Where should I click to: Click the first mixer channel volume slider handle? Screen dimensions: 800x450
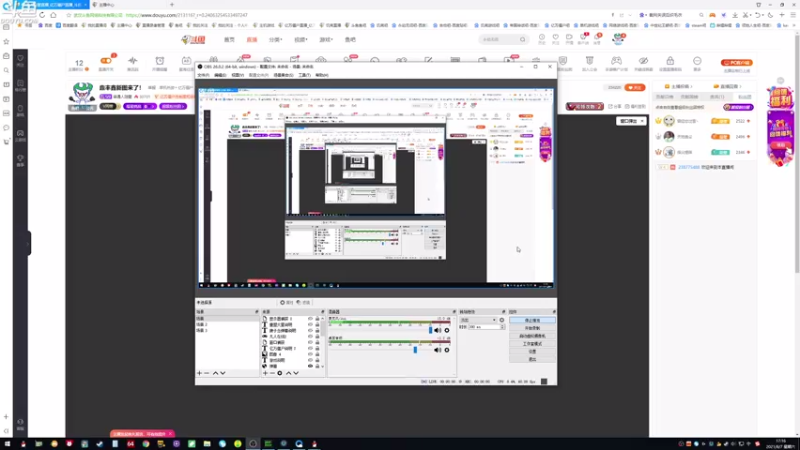(x=430, y=330)
